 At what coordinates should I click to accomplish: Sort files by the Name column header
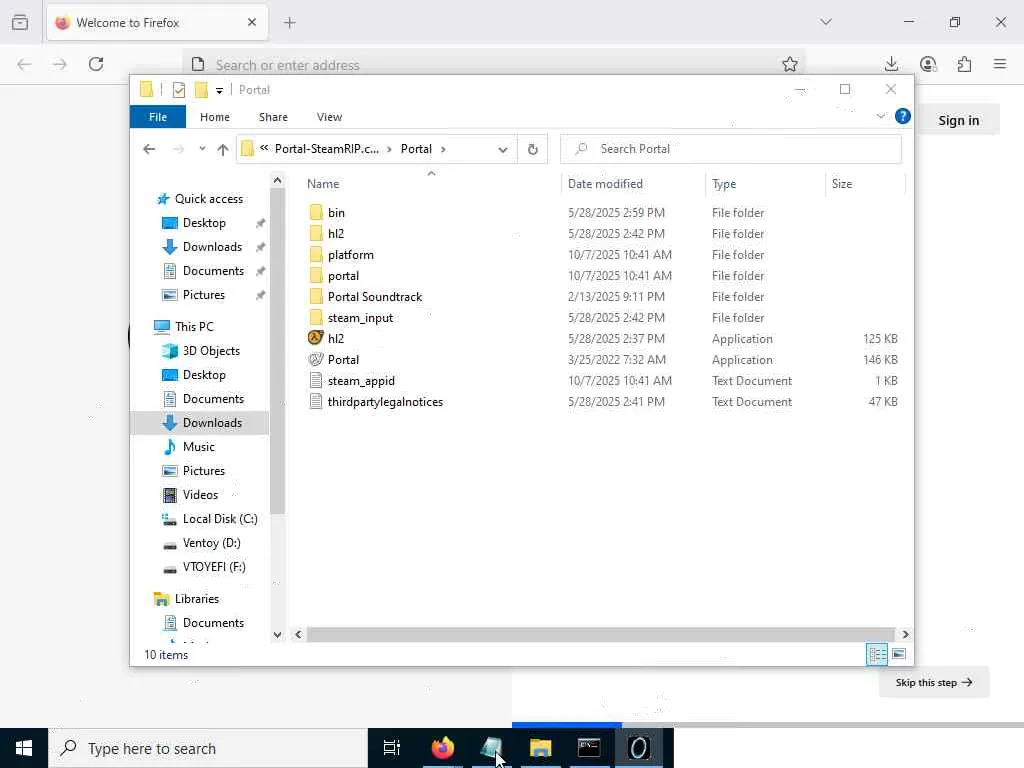coord(323,184)
